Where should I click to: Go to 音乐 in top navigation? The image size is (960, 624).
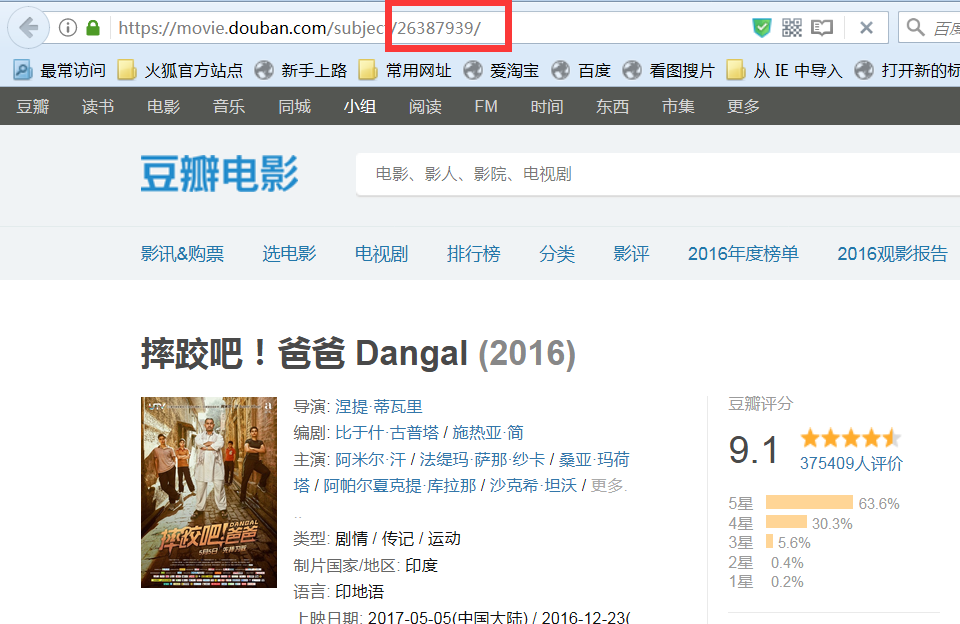pyautogui.click(x=229, y=107)
